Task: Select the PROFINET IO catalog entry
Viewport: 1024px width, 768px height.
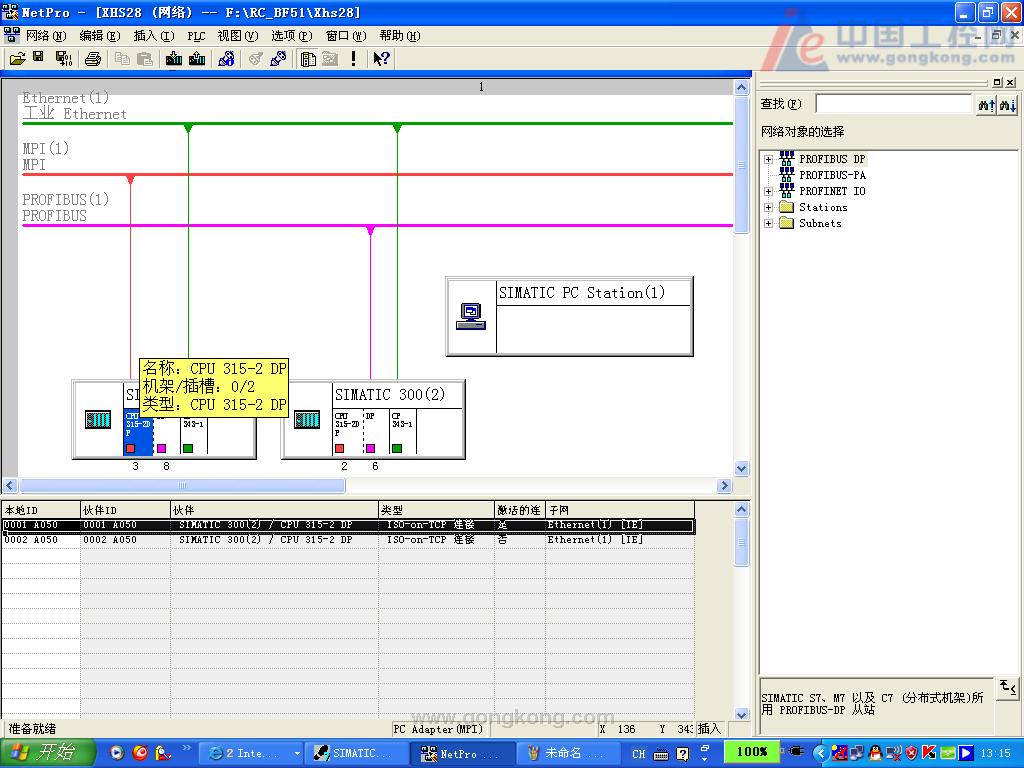Action: [832, 191]
